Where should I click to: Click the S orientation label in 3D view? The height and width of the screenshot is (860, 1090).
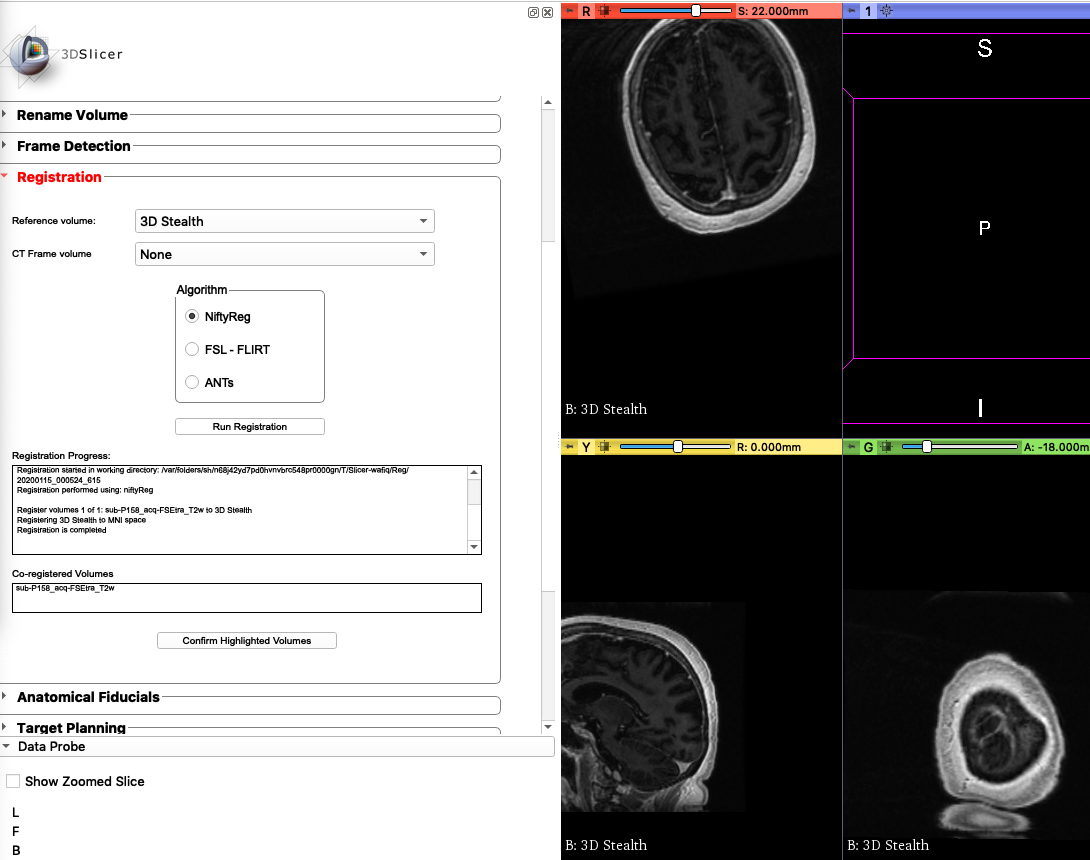984,48
